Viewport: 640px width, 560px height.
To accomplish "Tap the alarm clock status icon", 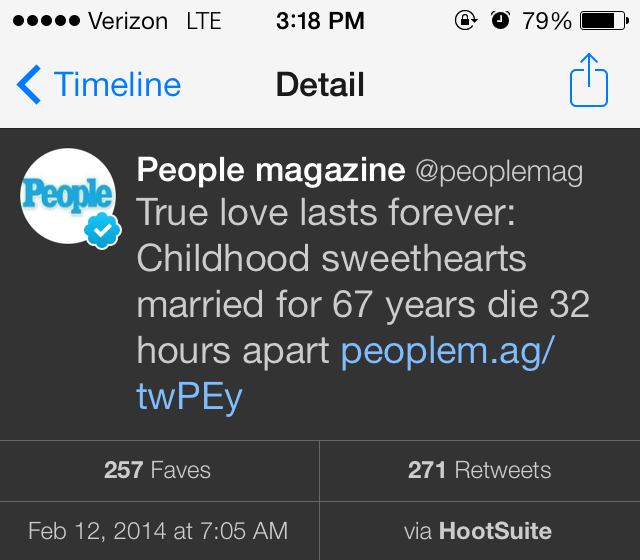I will [x=500, y=21].
